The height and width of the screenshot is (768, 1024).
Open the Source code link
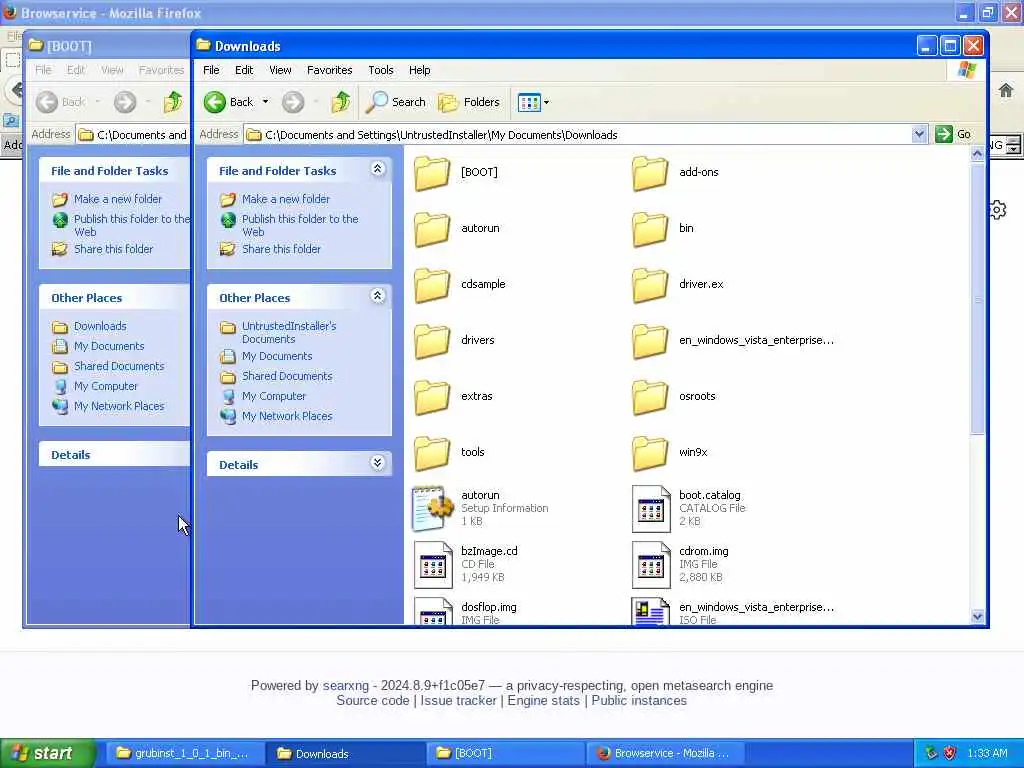point(372,701)
